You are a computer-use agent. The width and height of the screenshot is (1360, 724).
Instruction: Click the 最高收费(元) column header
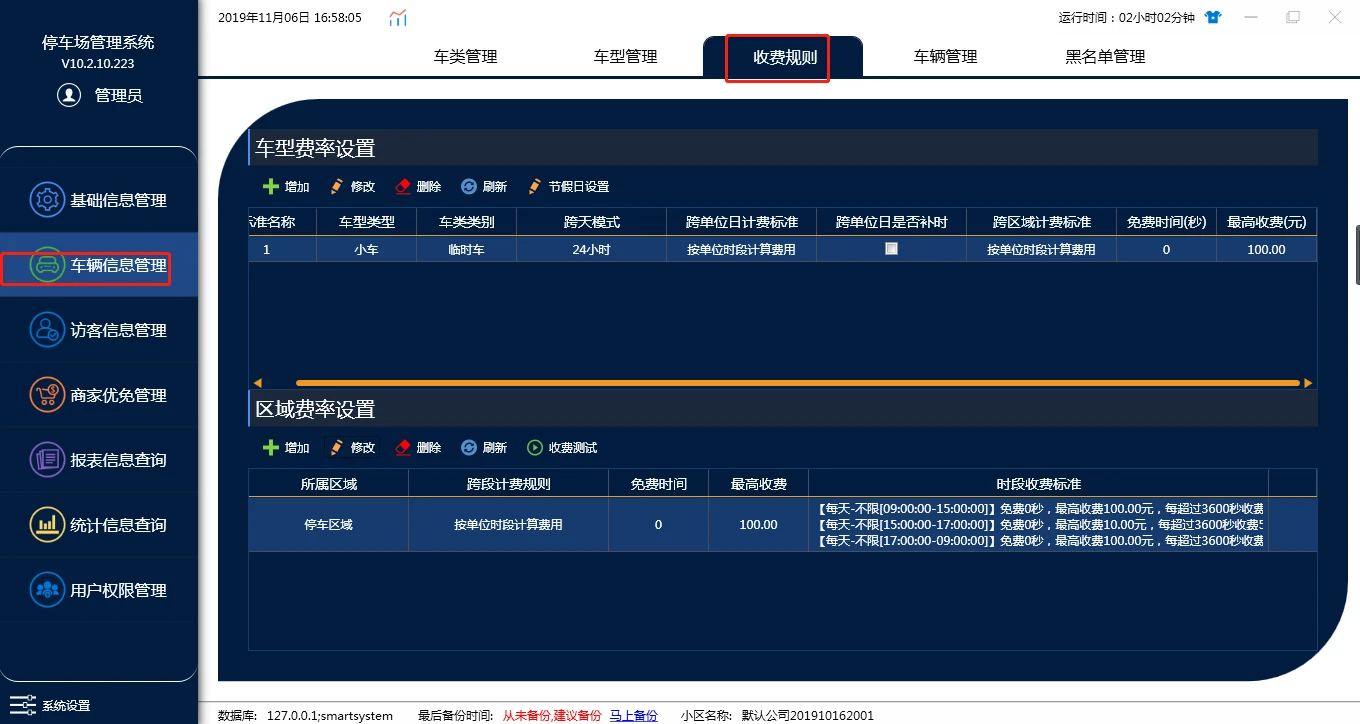[1267, 222]
